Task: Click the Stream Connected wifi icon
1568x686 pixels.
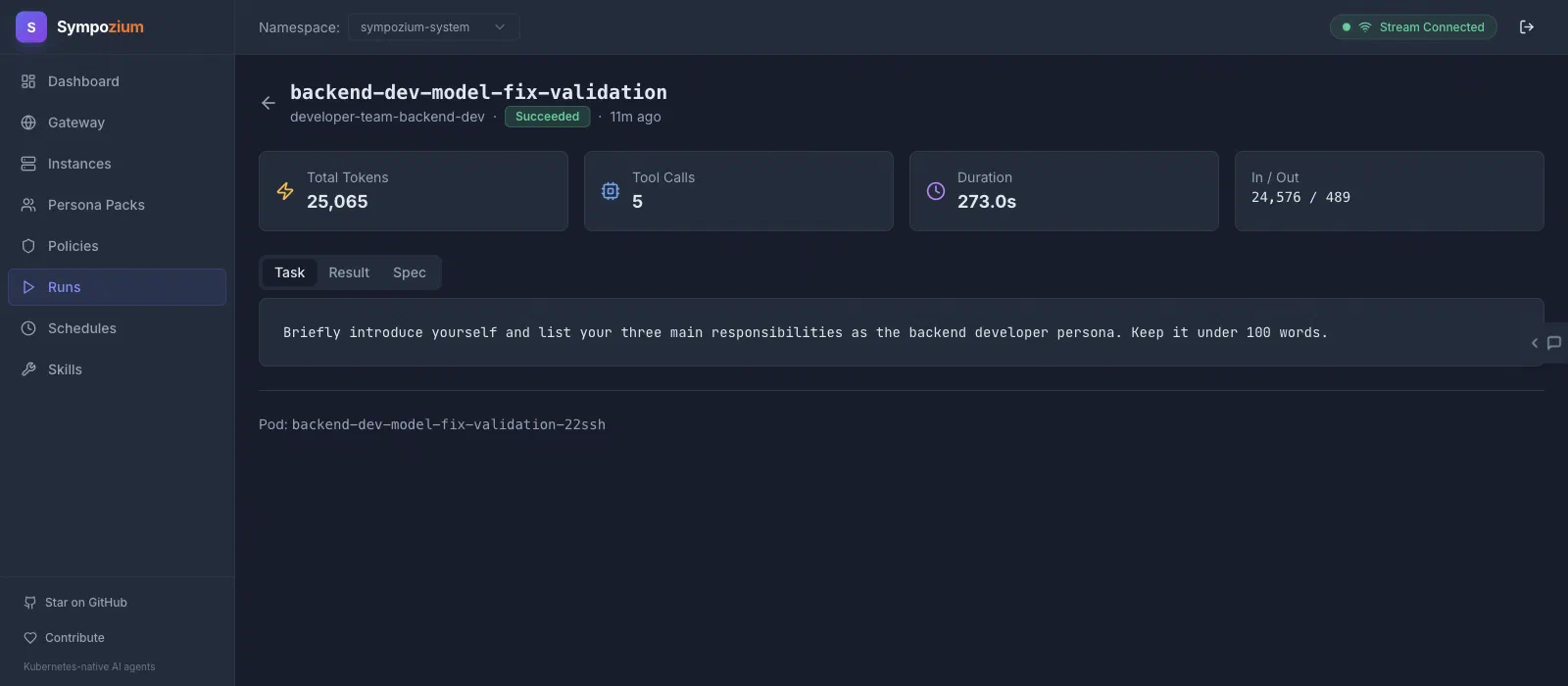Action: coord(1364,27)
